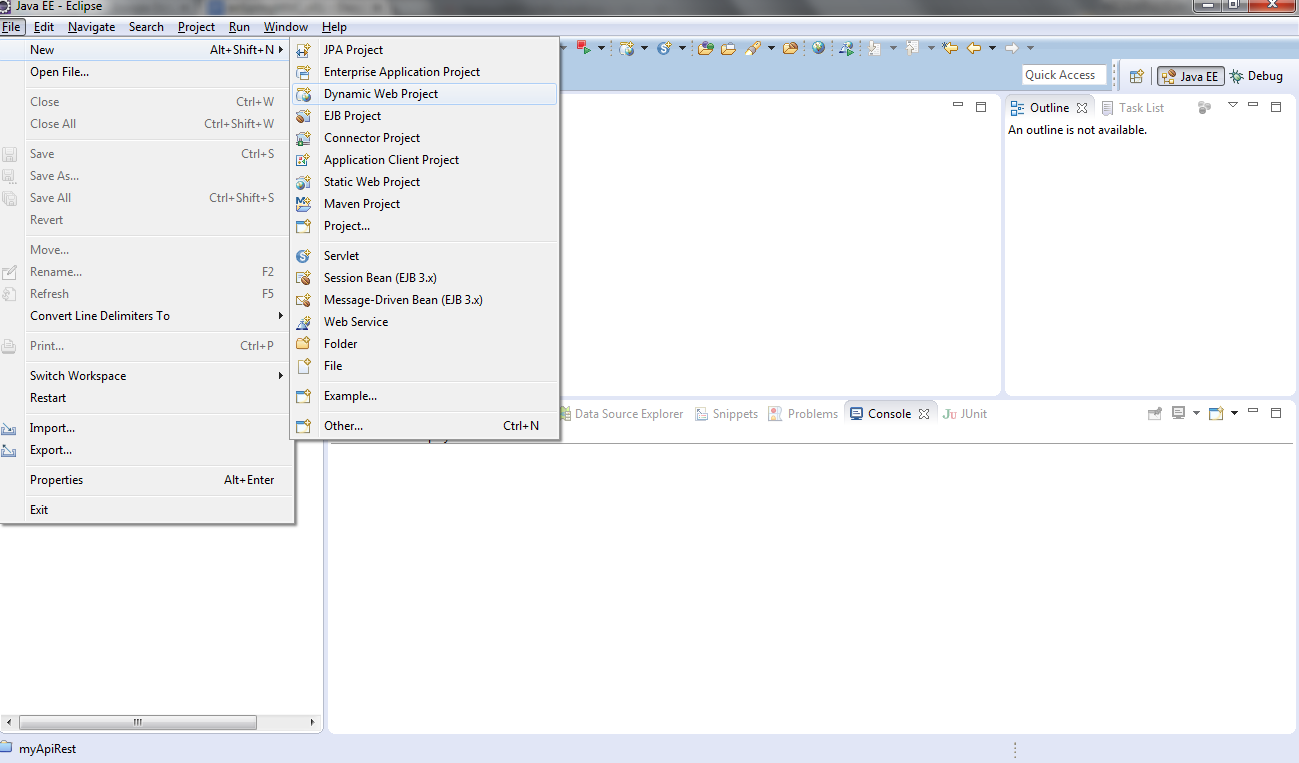Click the Project... wizard icon
Screen dimensions: 1299x763
pyautogui.click(x=304, y=226)
